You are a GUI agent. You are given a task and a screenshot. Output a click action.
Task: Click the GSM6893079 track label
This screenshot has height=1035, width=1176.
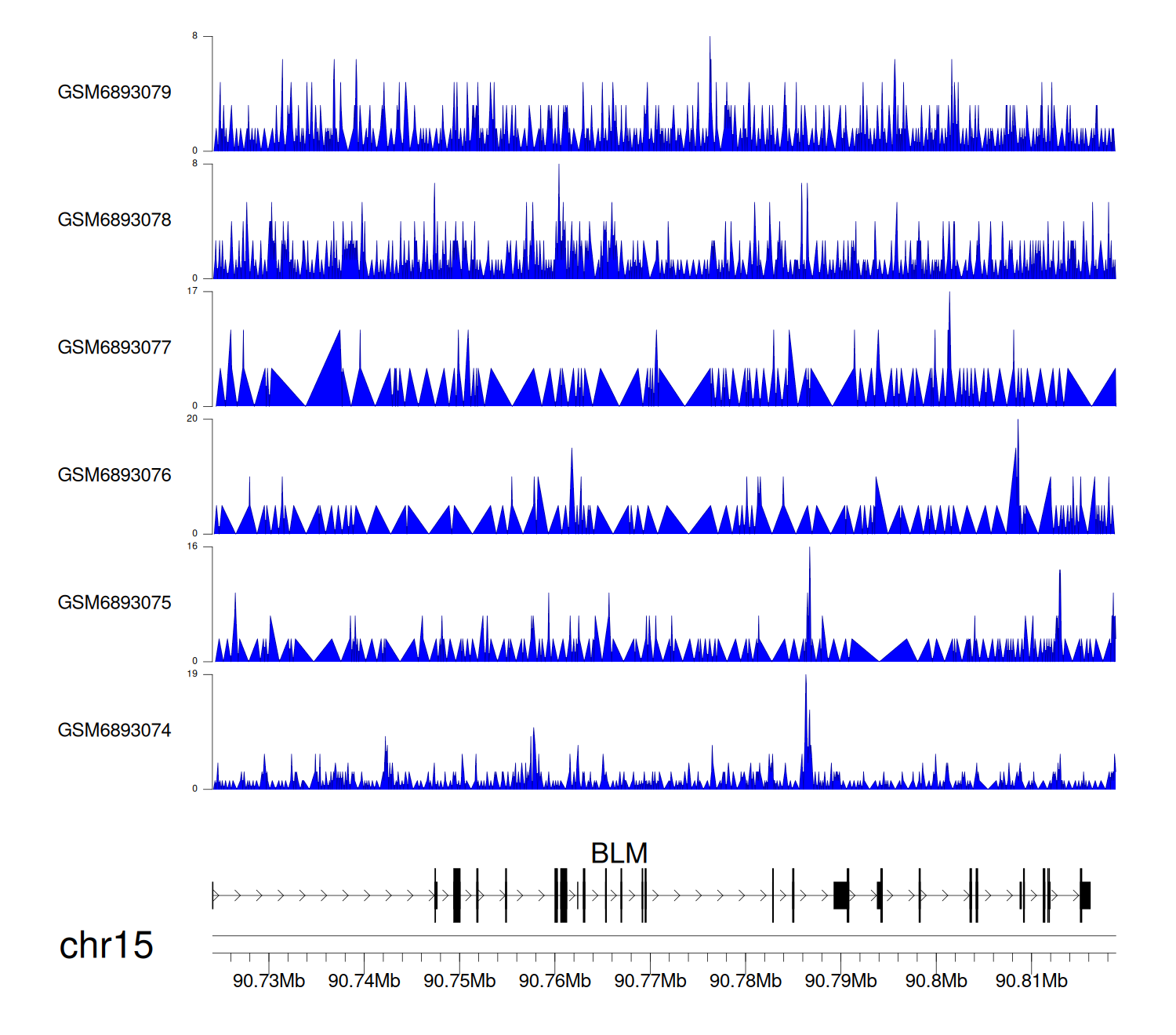[114, 93]
